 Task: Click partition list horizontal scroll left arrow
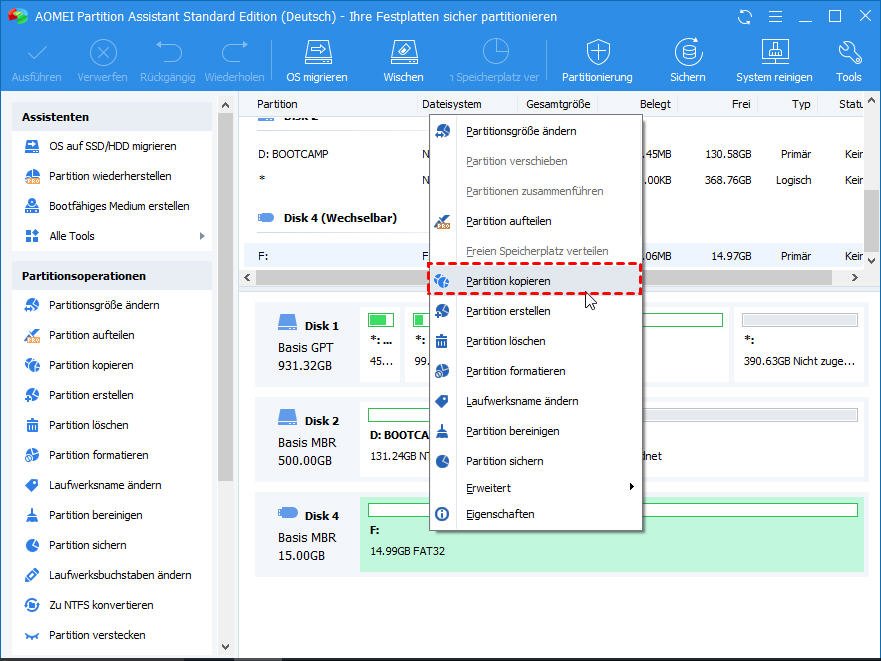247,277
